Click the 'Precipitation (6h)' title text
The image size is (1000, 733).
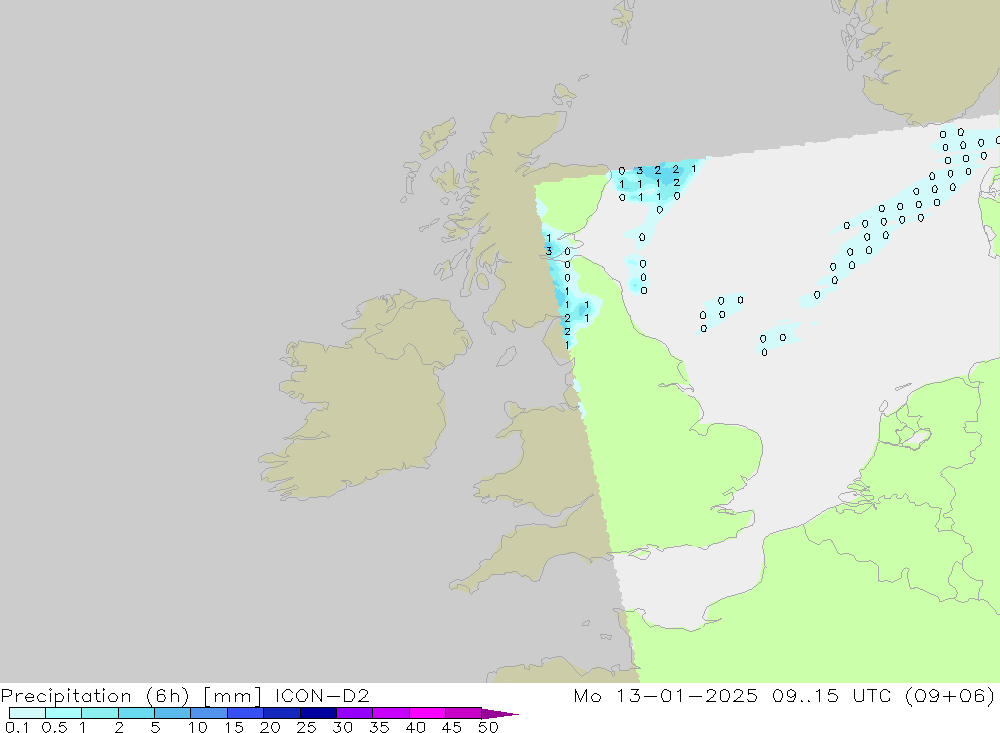[x=95, y=696]
